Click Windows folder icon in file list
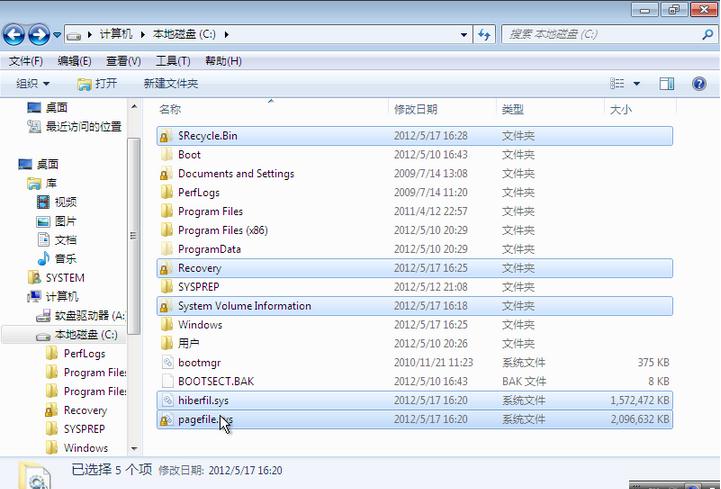The height and width of the screenshot is (489, 721). click(166, 325)
